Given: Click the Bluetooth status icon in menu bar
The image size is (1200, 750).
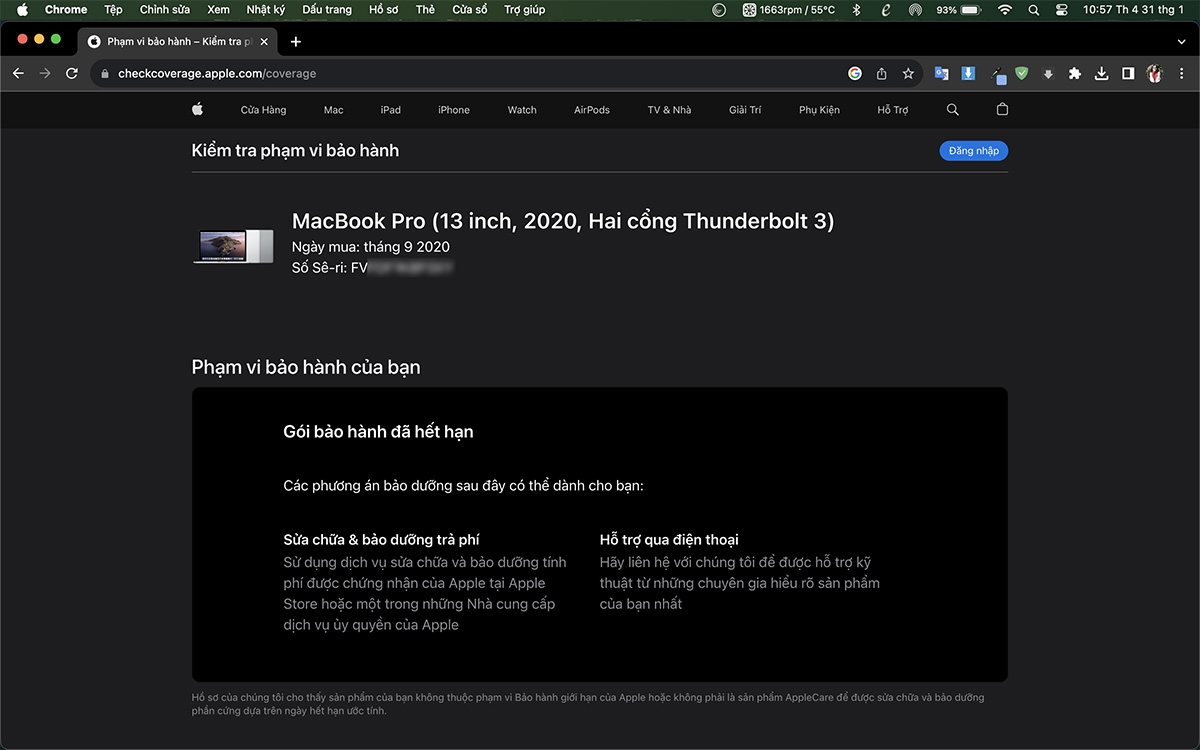Looking at the screenshot, I should pos(856,10).
